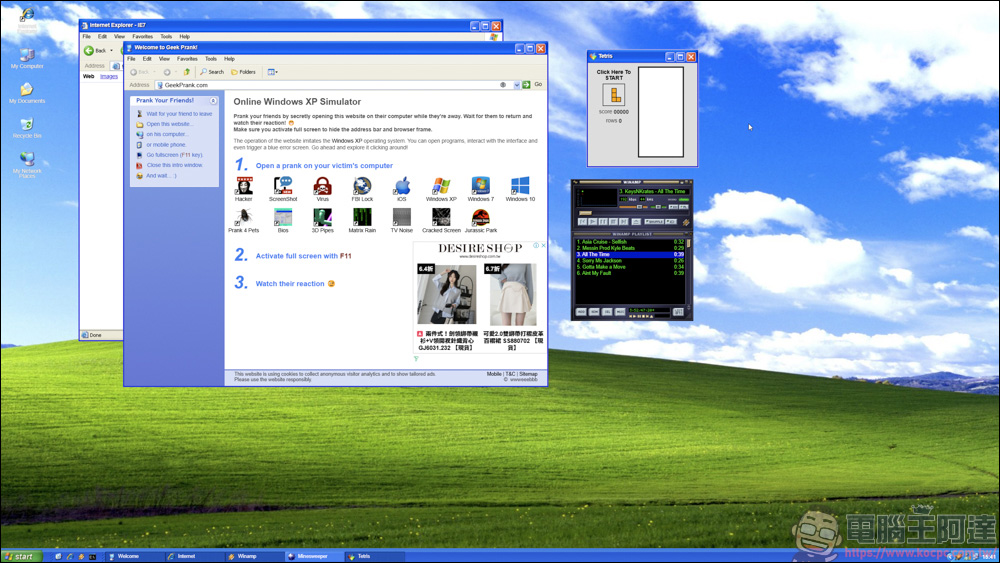Adjust the Winamp balance slider
This screenshot has width=1000, height=563.
pyautogui.click(x=658, y=207)
